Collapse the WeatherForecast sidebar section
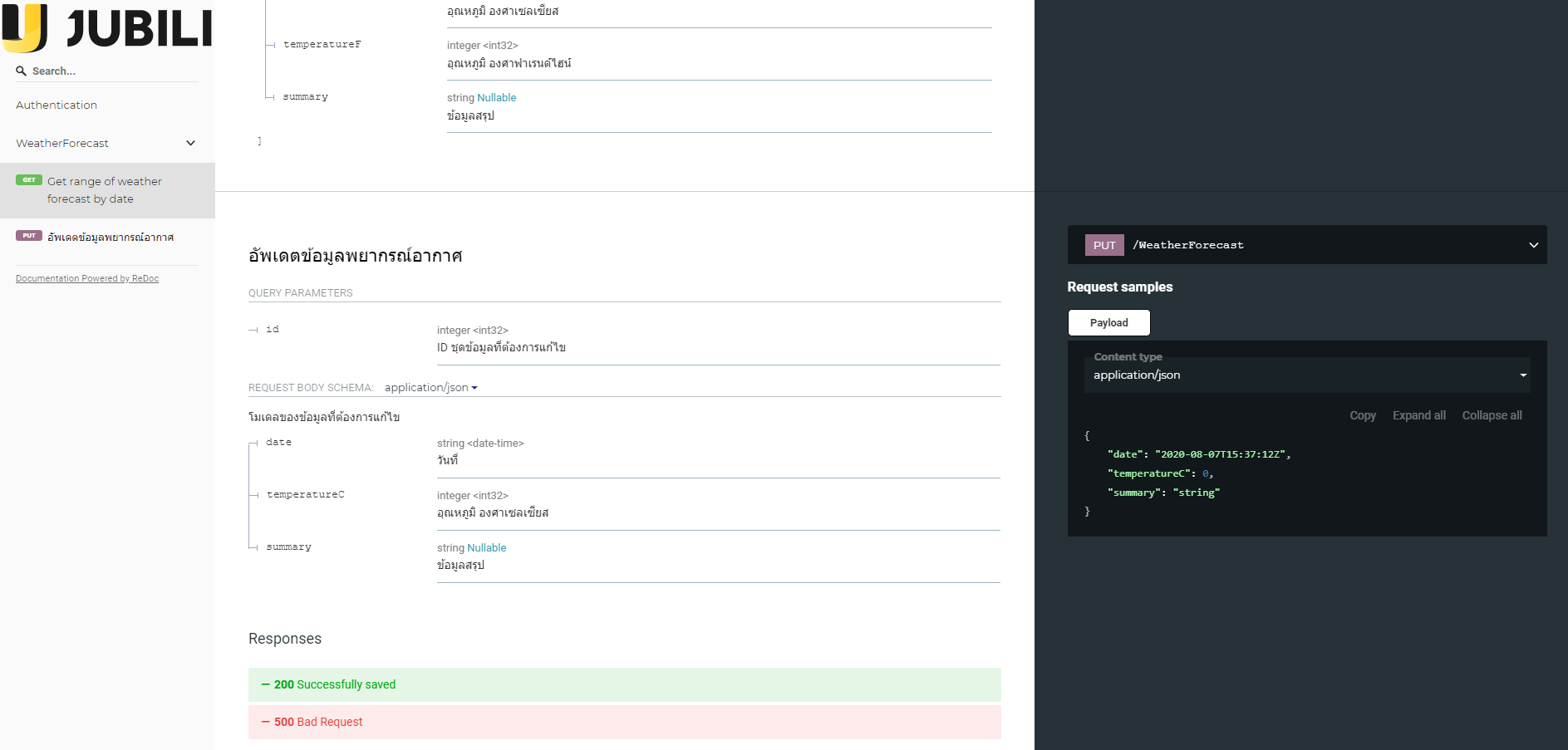1568x750 pixels. [x=190, y=143]
